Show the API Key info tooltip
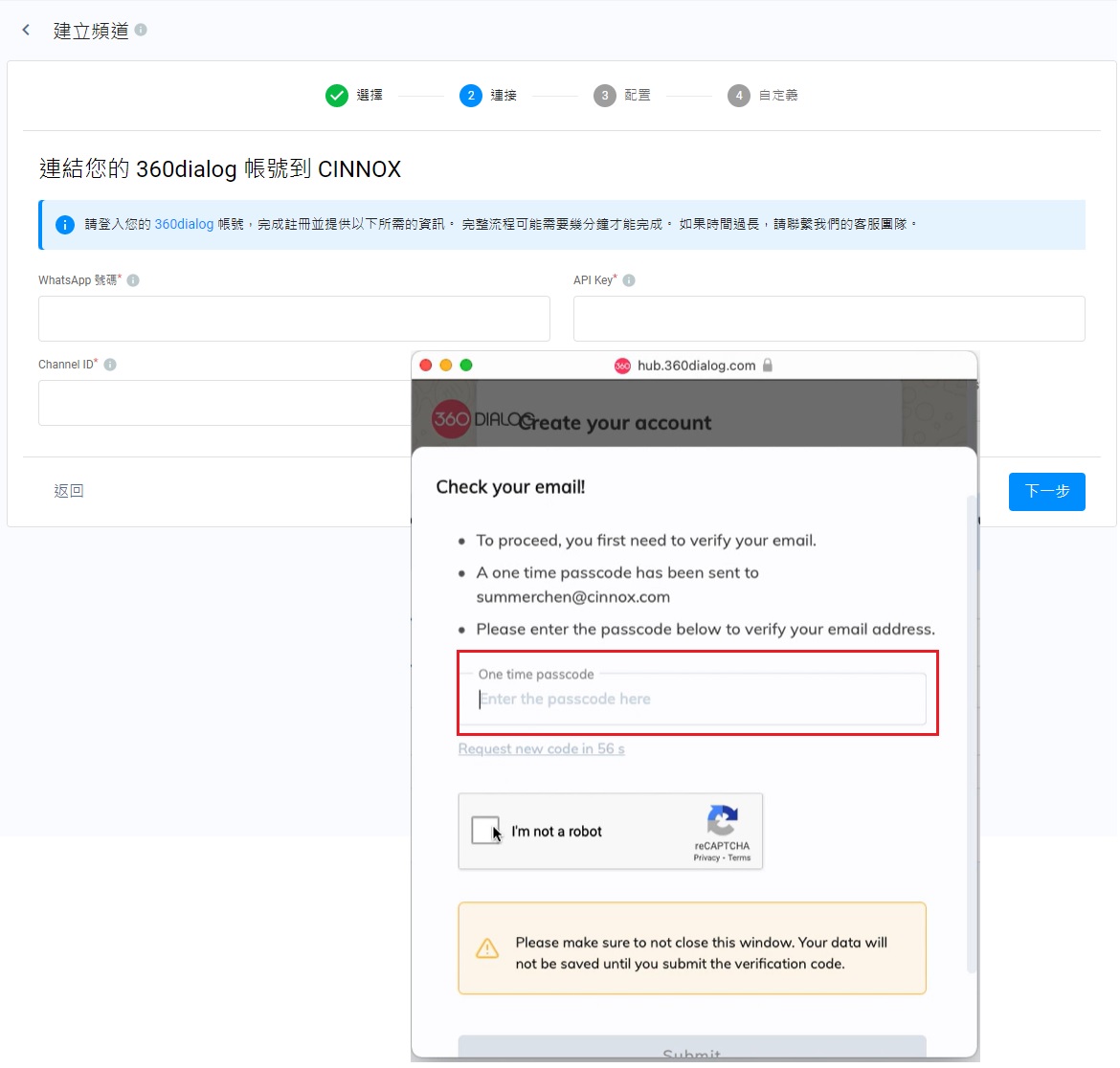The image size is (1120, 1068). 629,280
